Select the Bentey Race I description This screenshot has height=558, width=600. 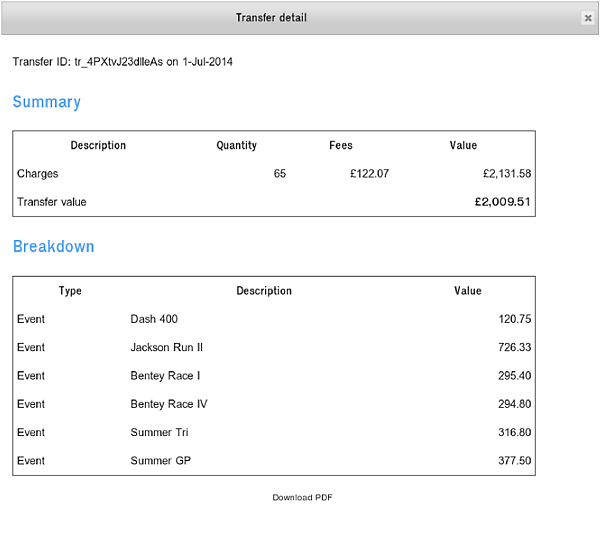point(165,375)
